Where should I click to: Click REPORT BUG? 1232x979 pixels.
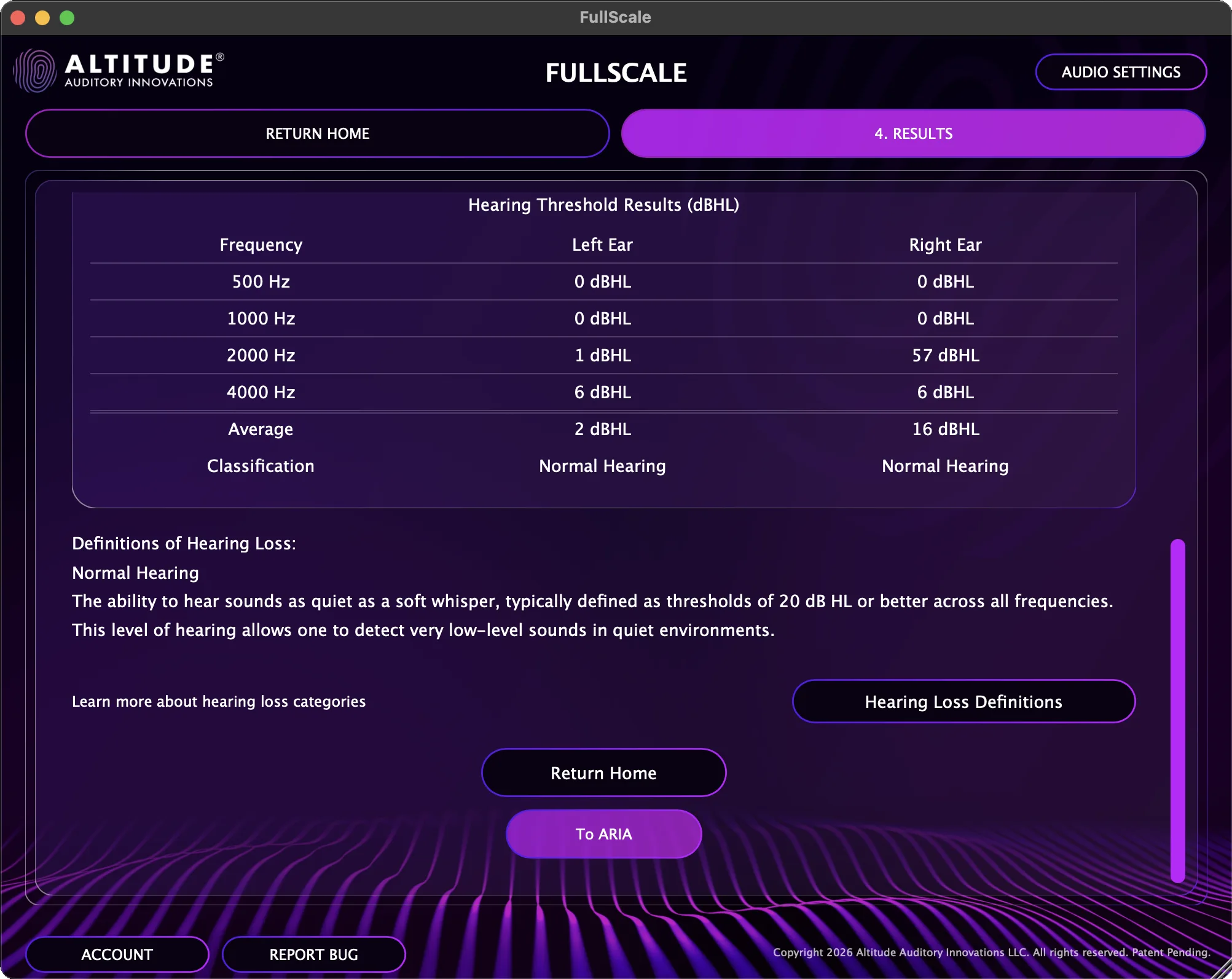point(313,954)
